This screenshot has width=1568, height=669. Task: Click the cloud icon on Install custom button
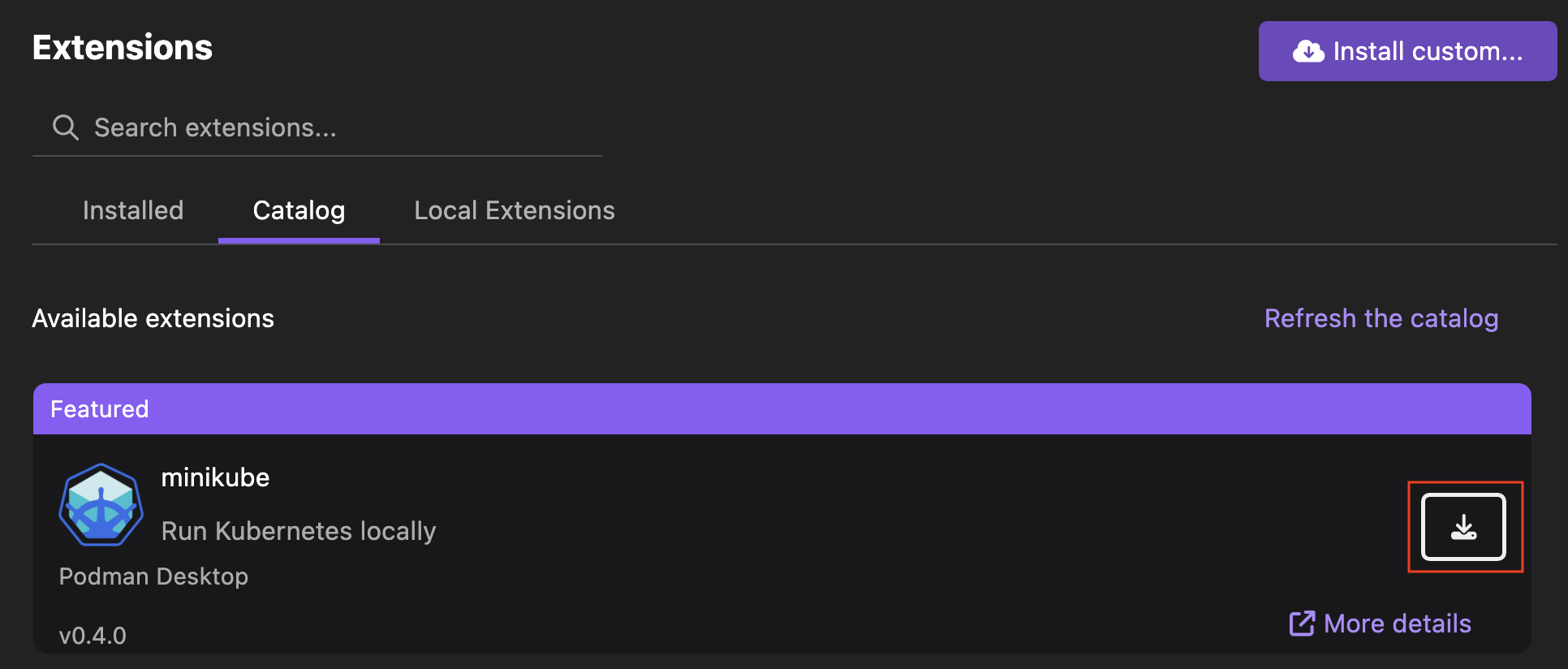point(1307,50)
